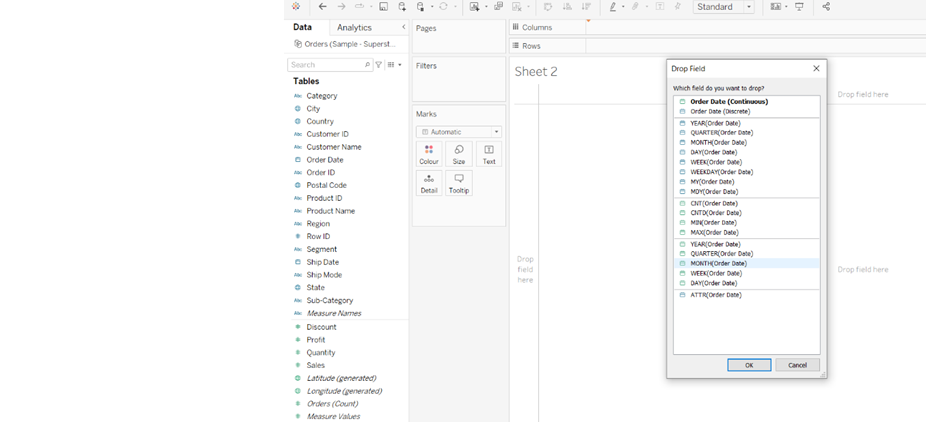Image resolution: width=926 pixels, height=422 pixels.
Task: Collapse the Data pane with the chevron
Action: pyautogui.click(x=403, y=27)
